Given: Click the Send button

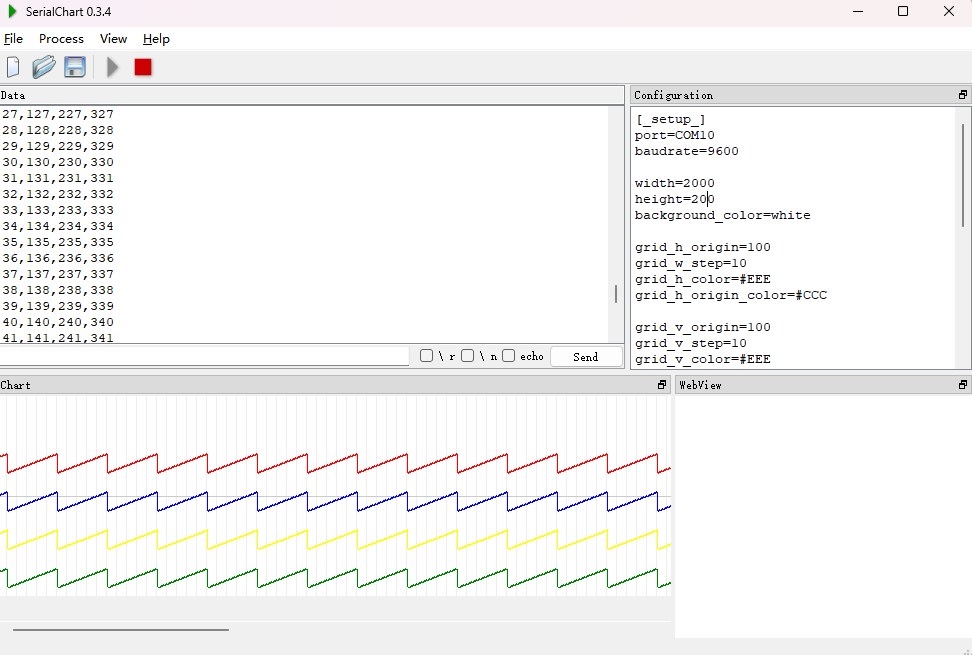Looking at the screenshot, I should tap(586, 357).
